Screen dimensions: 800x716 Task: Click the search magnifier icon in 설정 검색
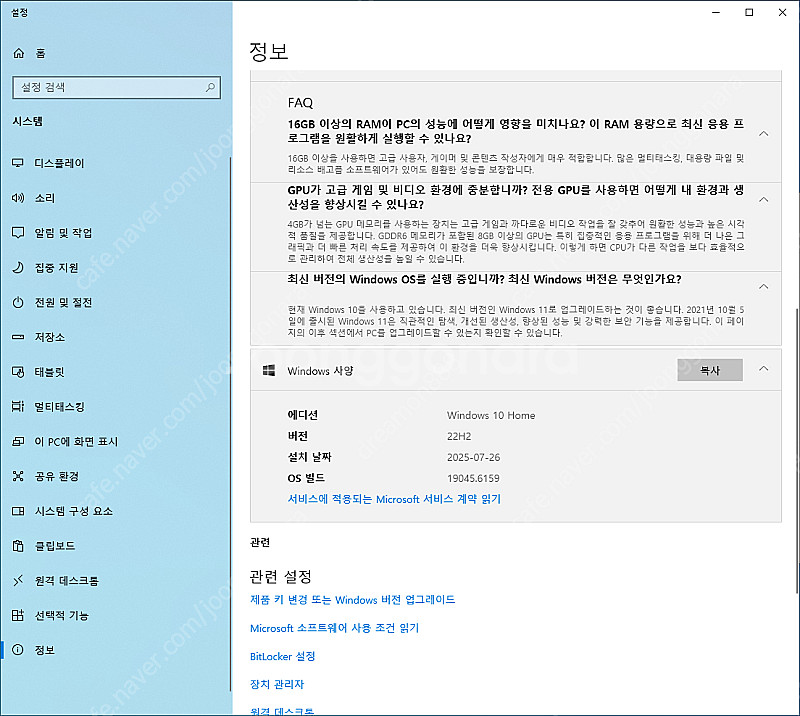click(x=210, y=87)
